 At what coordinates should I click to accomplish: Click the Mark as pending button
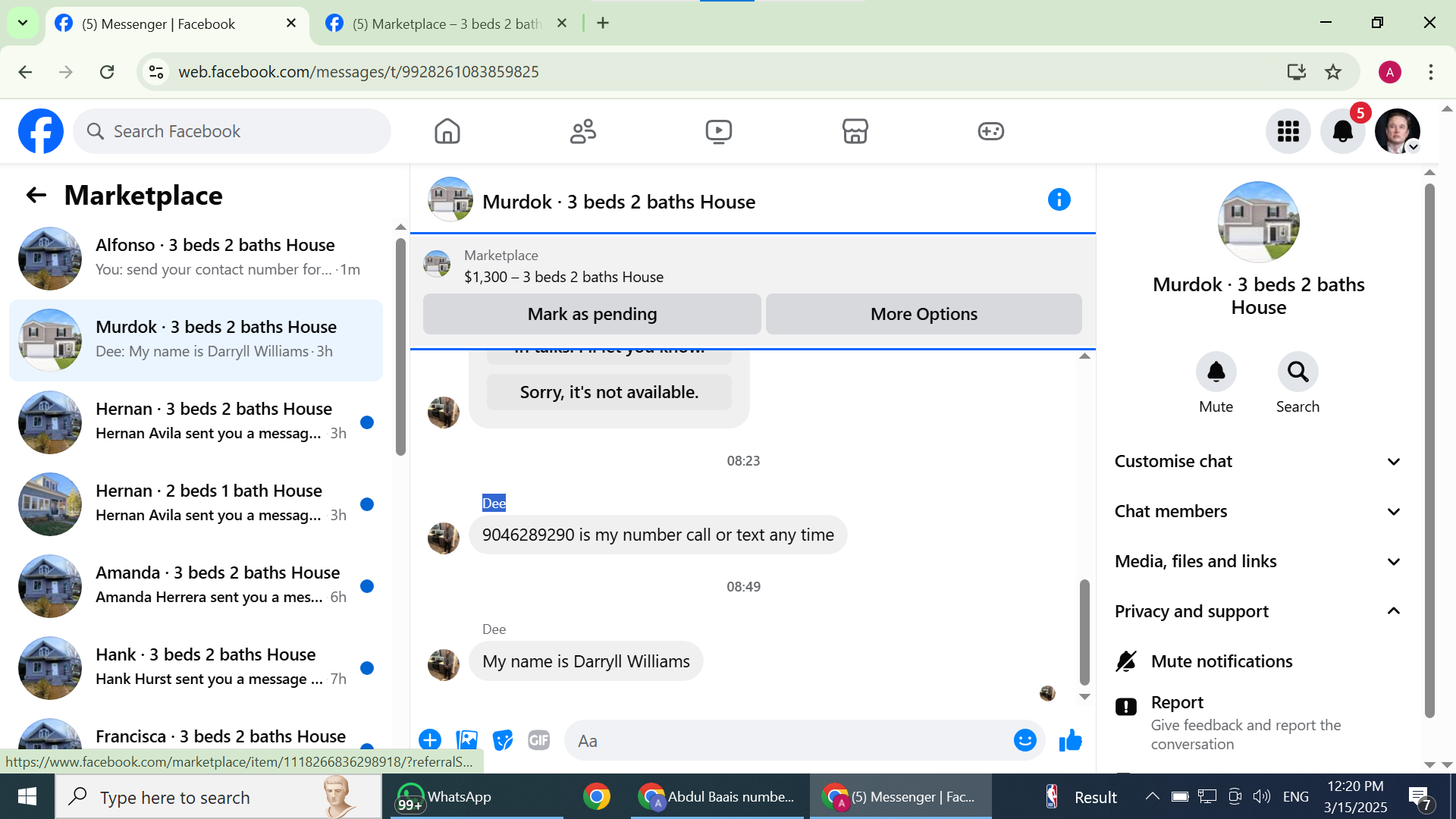pos(591,314)
